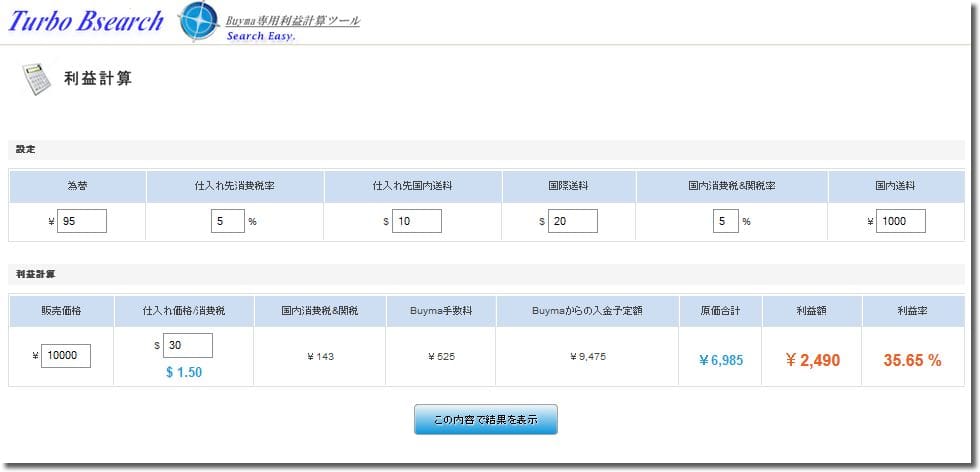The height and width of the screenshot is (472, 980).
Task: Click the 35.65 % profit rate
Action: point(912,360)
